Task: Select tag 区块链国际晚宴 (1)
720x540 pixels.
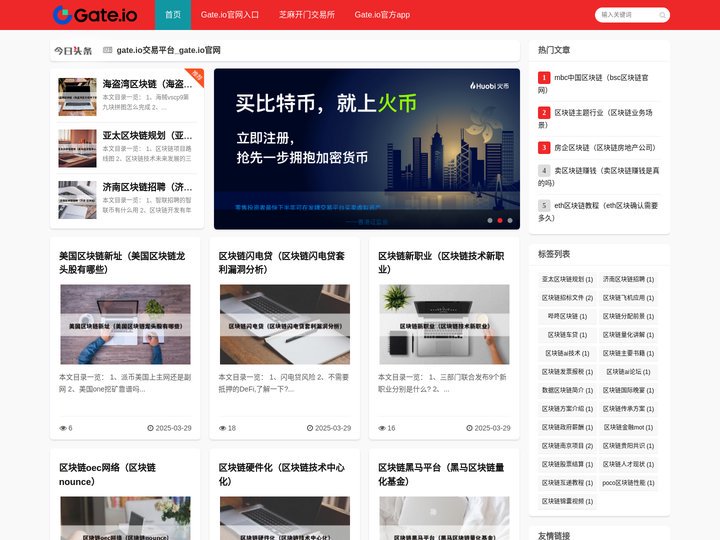Action: 628,390
